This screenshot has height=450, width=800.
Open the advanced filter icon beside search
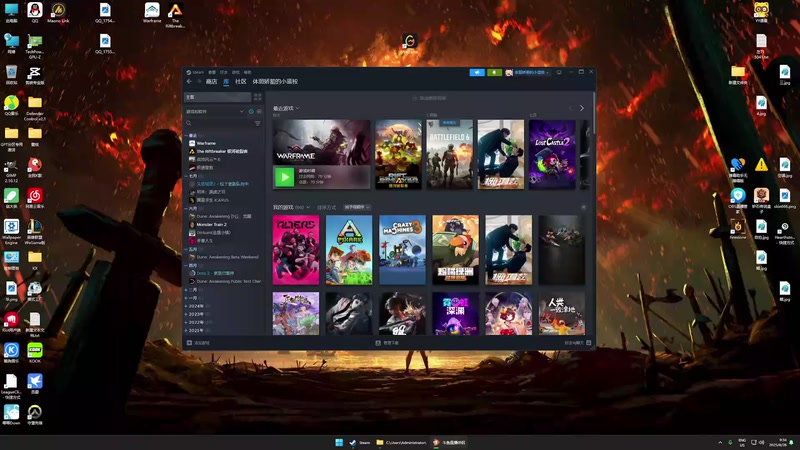(258, 123)
